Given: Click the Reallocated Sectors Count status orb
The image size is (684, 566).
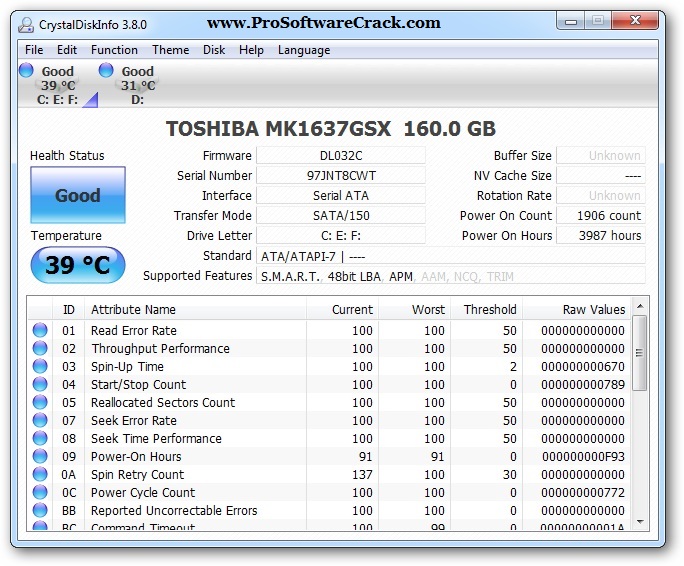Looking at the screenshot, I should (40, 402).
